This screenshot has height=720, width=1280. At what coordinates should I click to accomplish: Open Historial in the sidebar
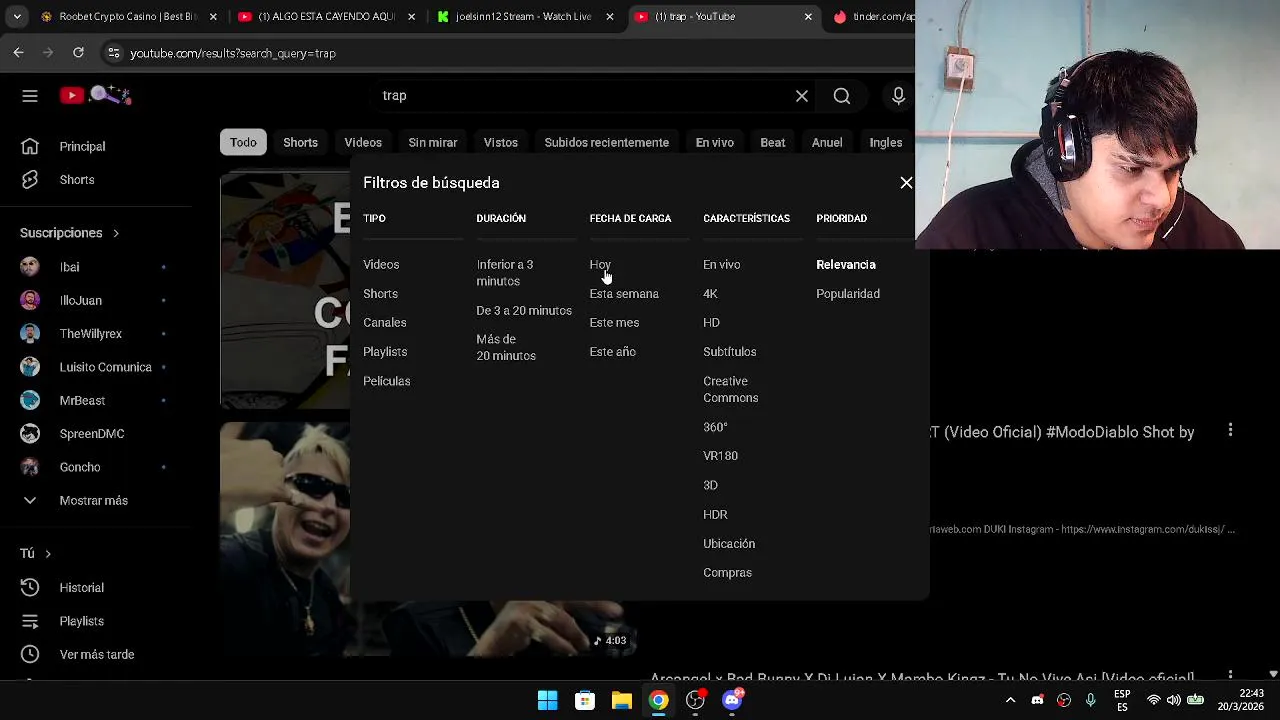[81, 588]
